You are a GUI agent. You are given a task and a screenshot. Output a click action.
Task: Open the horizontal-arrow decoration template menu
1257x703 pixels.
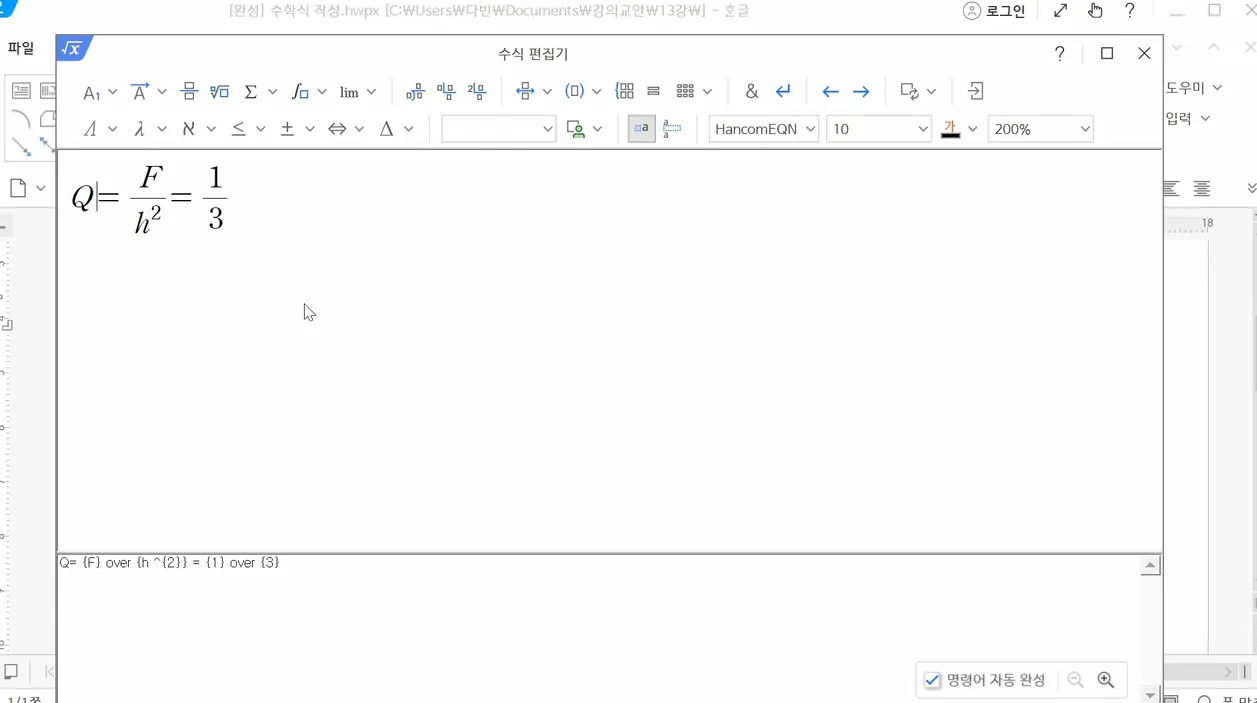534,92
